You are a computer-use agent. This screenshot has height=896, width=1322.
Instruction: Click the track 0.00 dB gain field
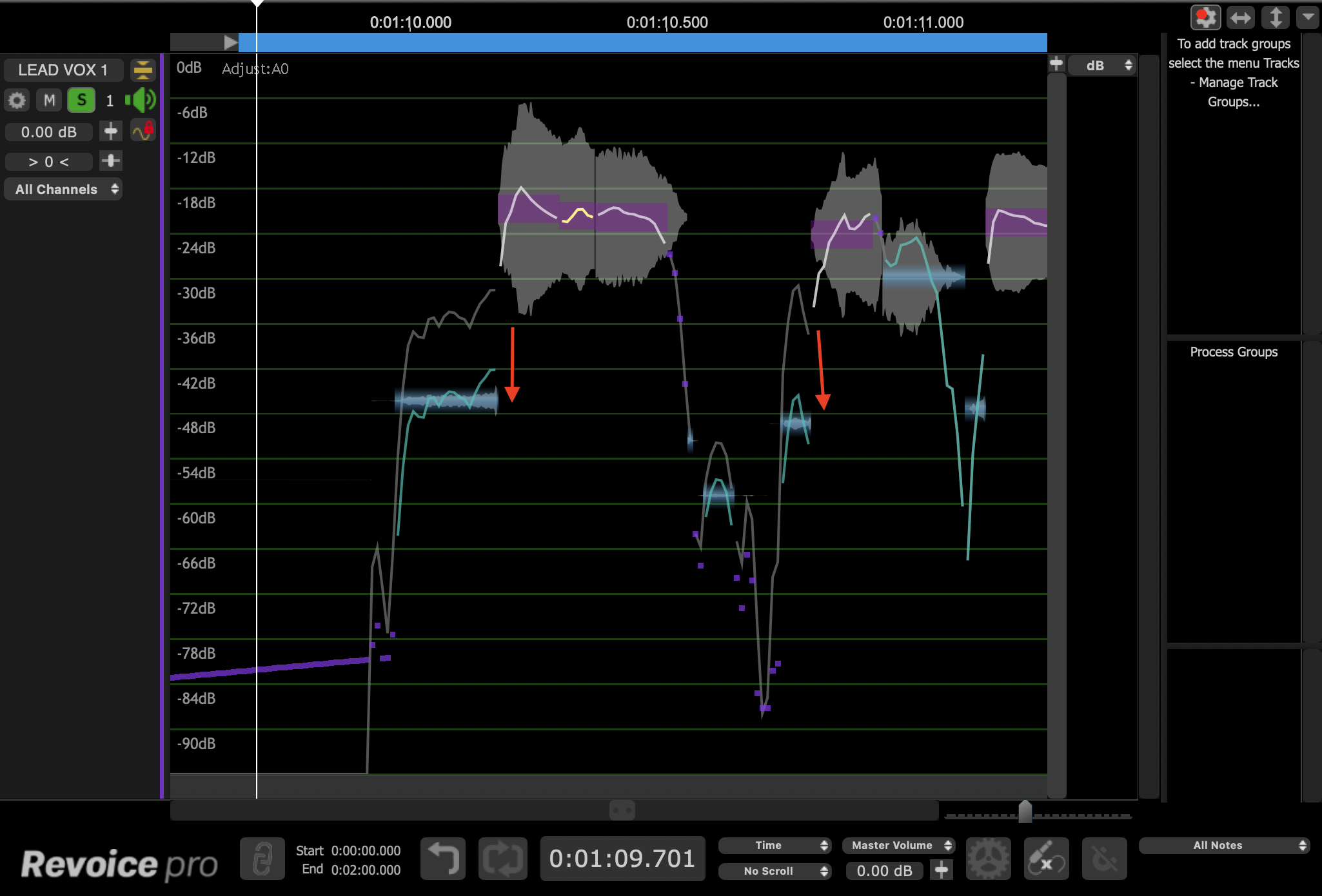[49, 132]
